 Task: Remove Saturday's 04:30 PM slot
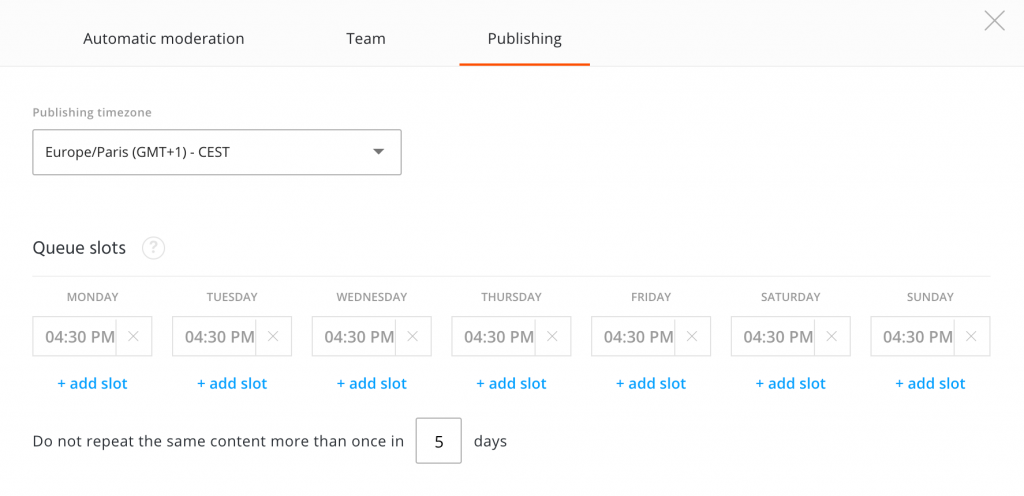pos(832,337)
